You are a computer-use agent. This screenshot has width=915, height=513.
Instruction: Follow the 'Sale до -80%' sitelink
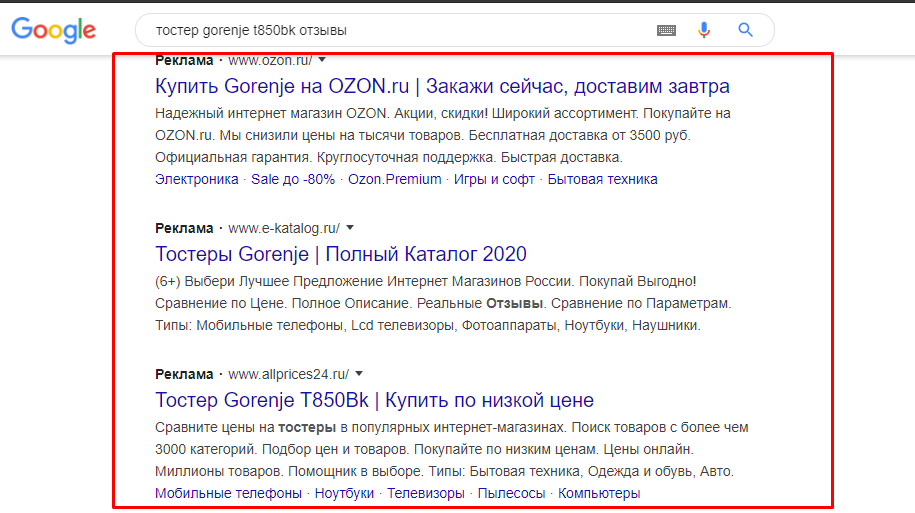click(293, 179)
